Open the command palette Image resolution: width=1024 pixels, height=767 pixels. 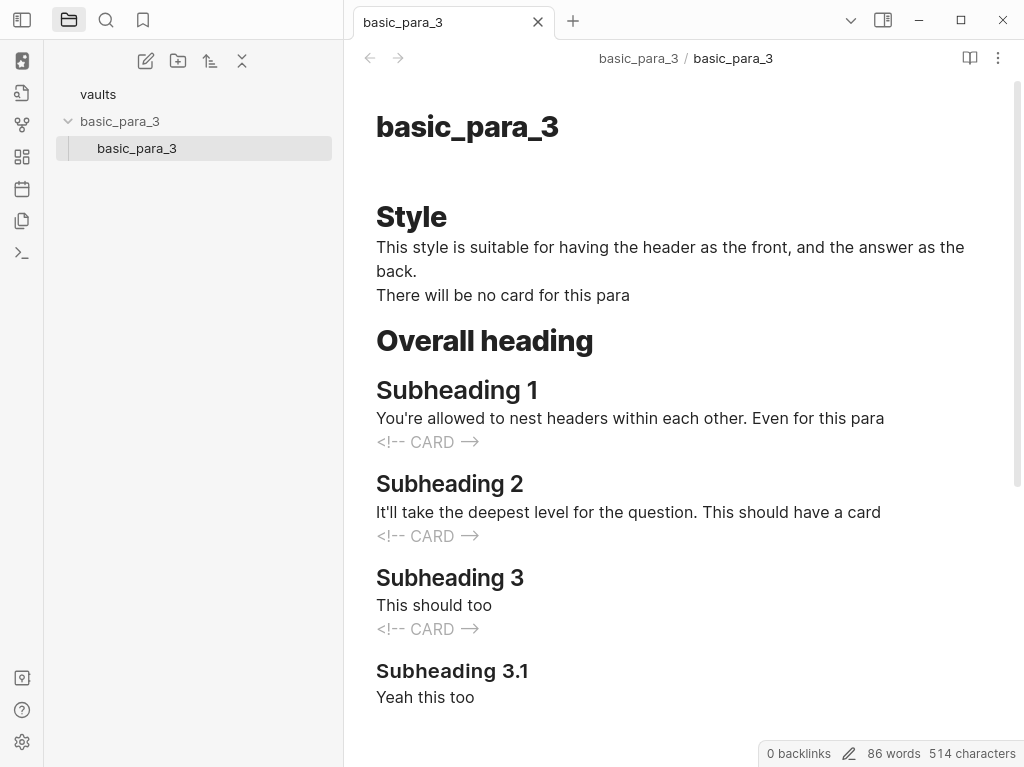22,253
